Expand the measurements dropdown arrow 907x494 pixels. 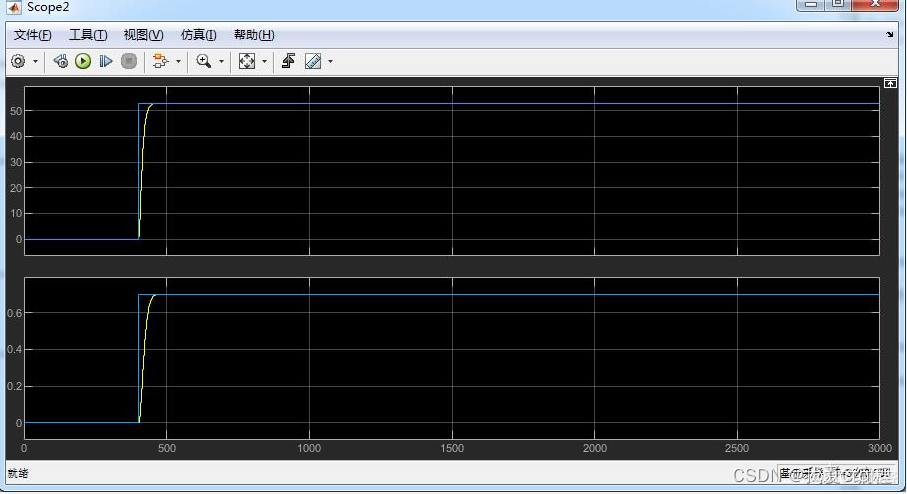(330, 61)
